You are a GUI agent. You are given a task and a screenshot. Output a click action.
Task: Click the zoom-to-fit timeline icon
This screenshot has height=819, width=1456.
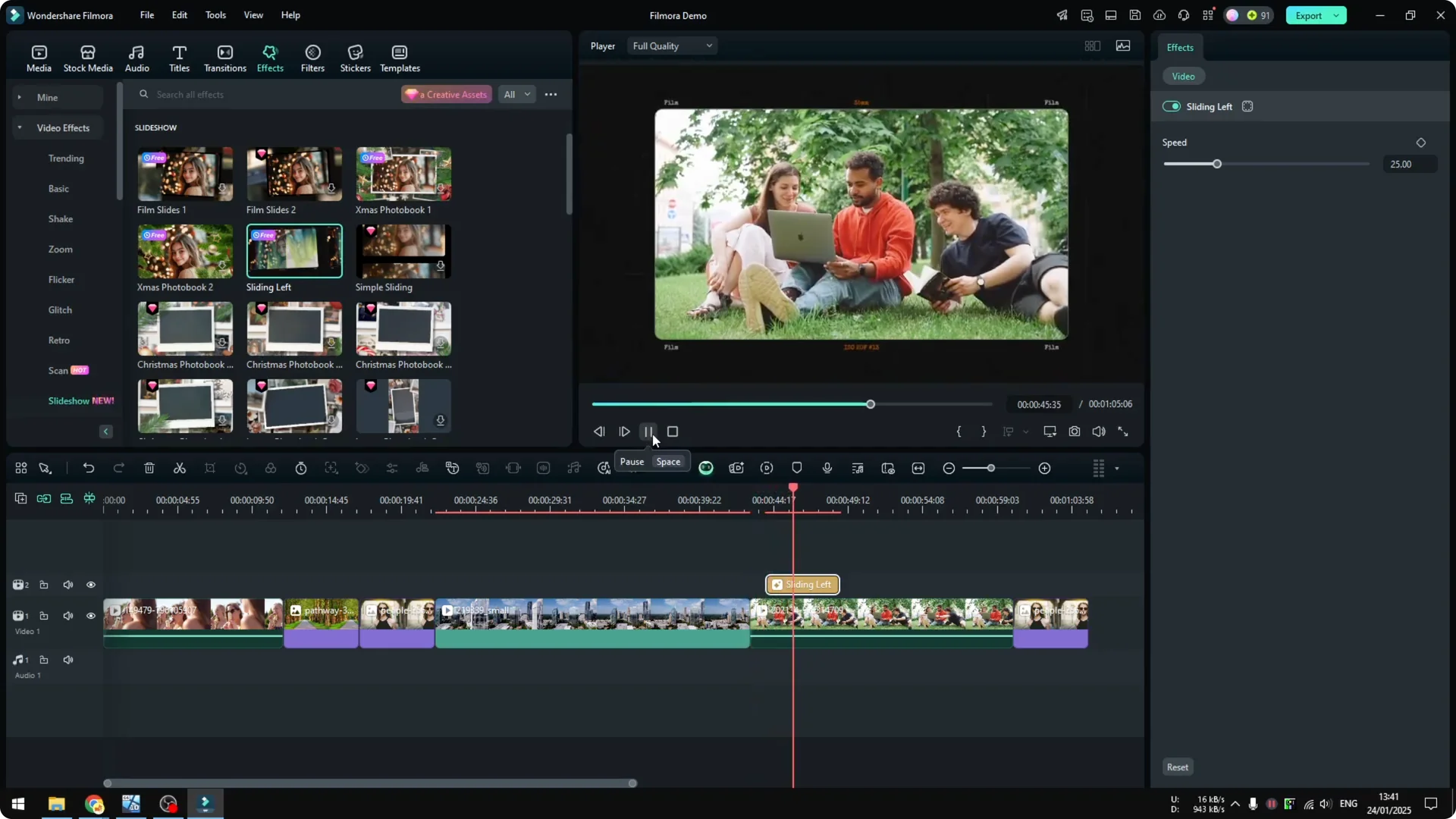coord(918,469)
